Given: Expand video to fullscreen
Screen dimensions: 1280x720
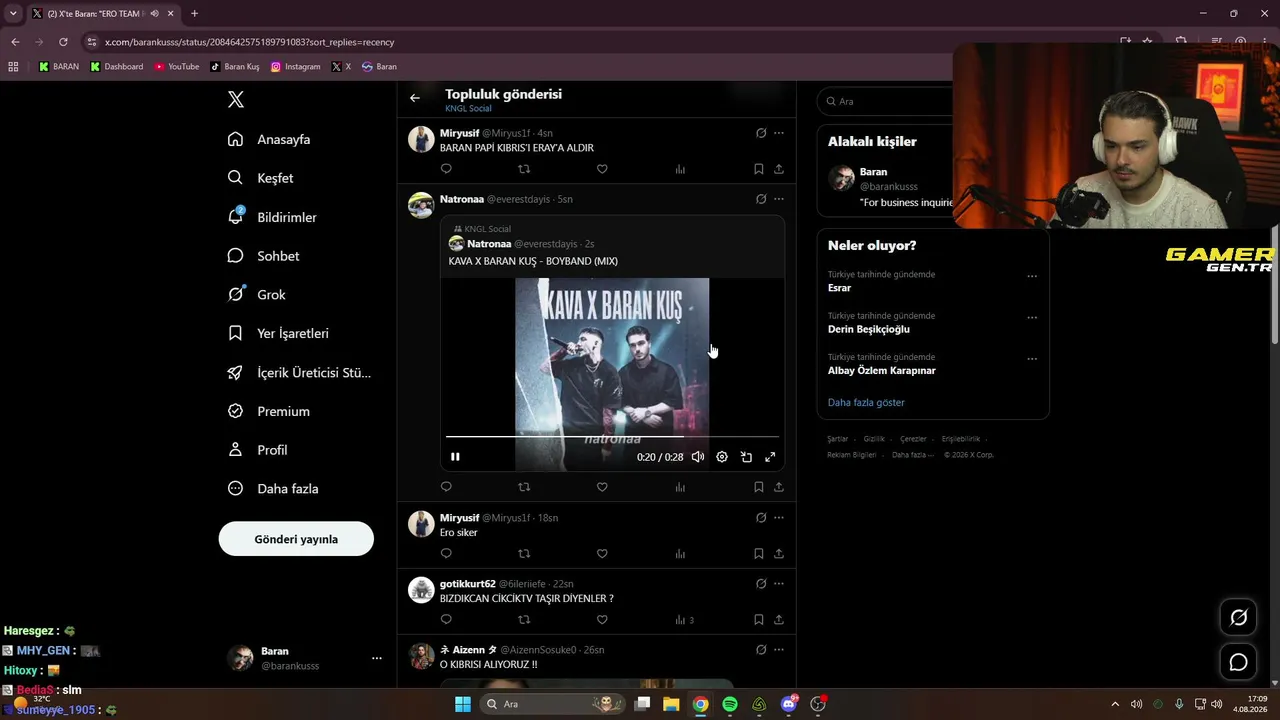Looking at the screenshot, I should [770, 457].
